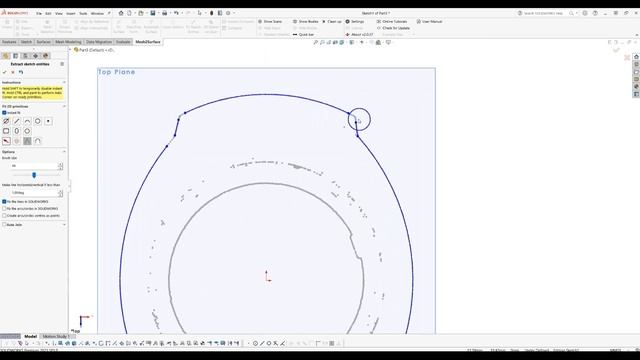Click Check for Update
Image resolution: width=640 pixels, height=360 pixels.
[x=393, y=28]
